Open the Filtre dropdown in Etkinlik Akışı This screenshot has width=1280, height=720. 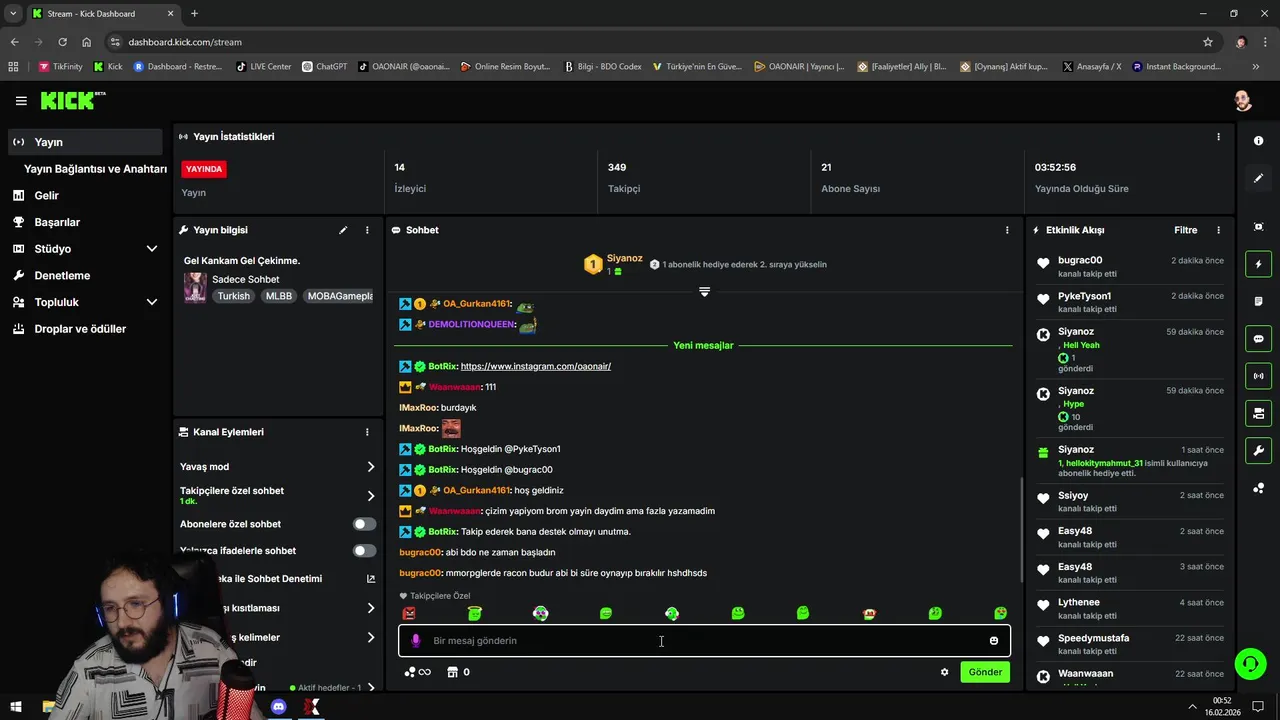1185,230
